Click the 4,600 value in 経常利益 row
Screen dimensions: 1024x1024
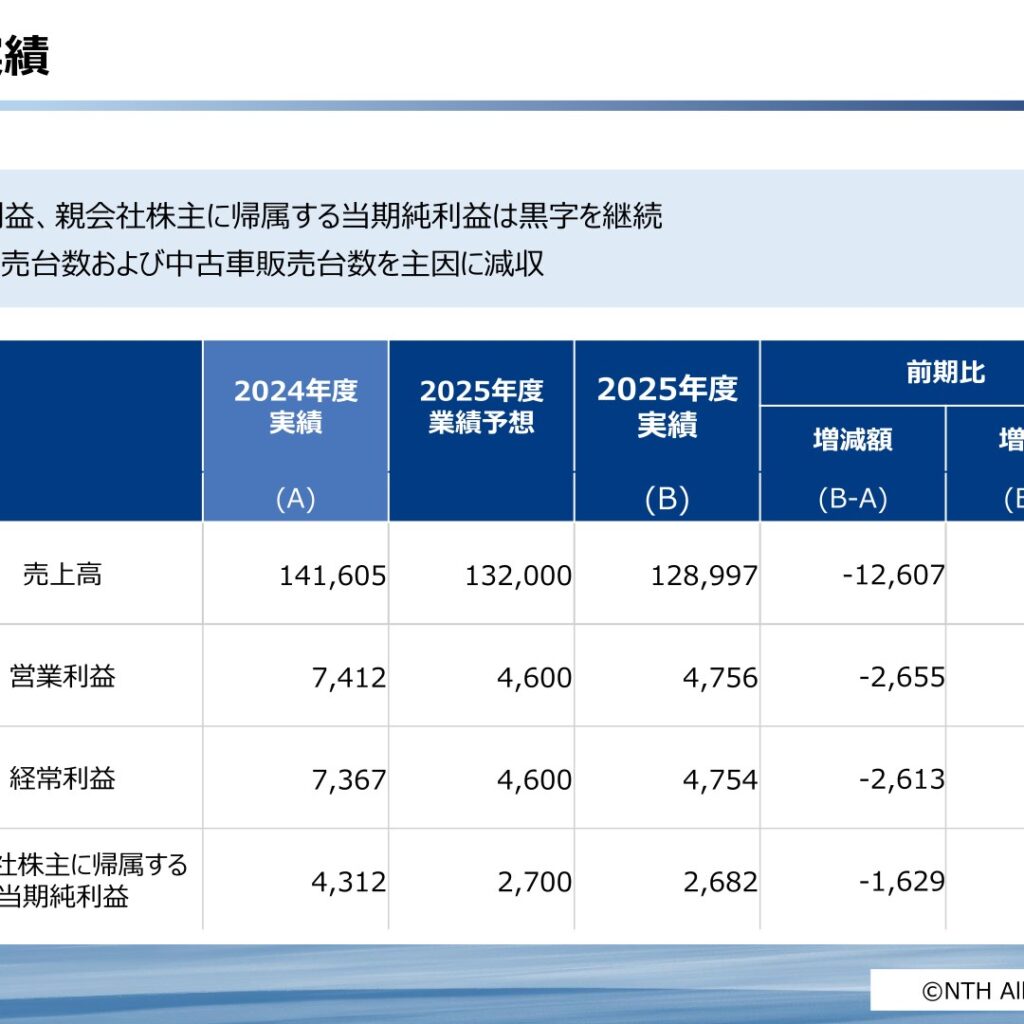534,780
